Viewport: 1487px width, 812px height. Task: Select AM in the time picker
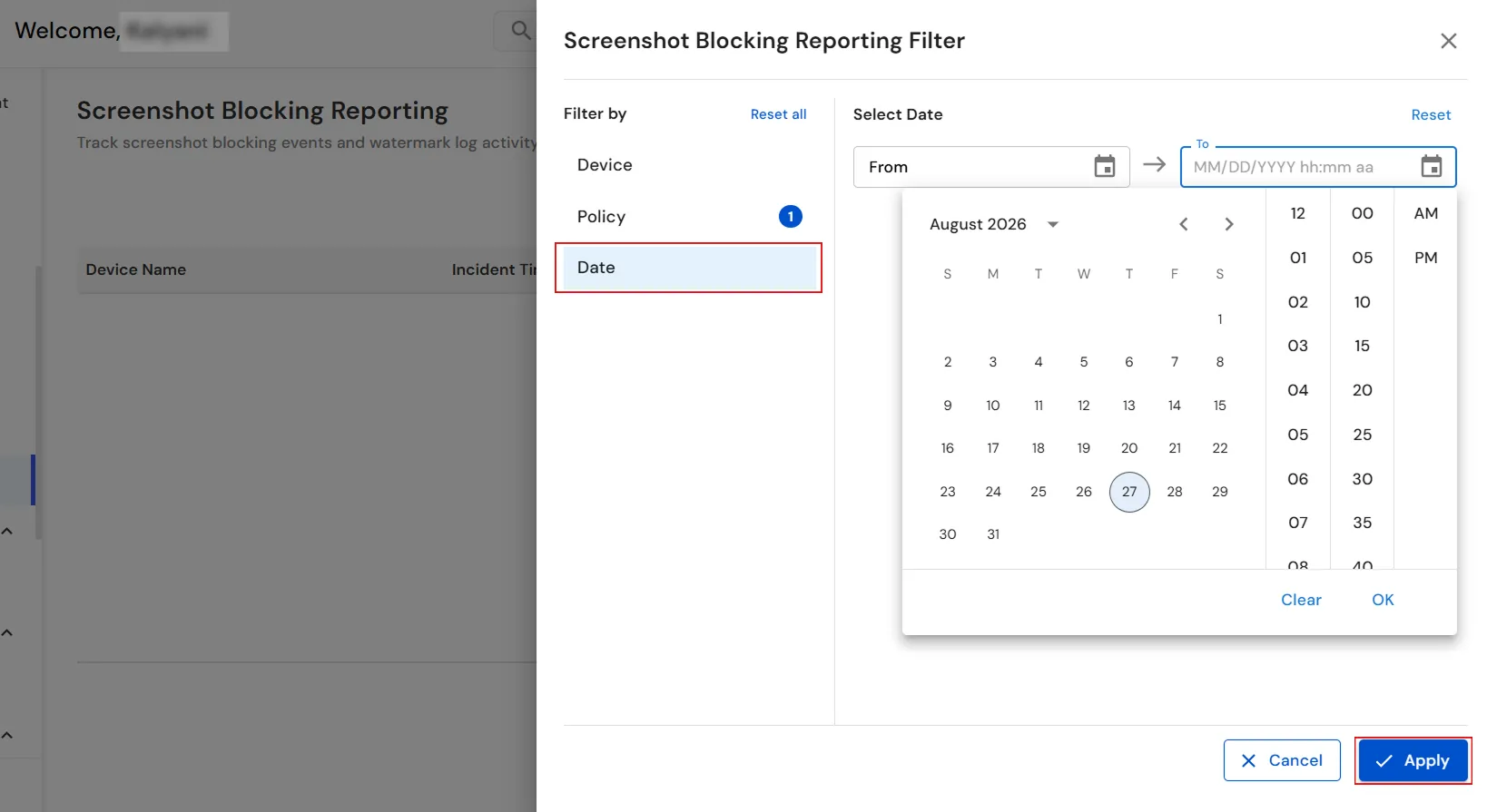(x=1425, y=213)
